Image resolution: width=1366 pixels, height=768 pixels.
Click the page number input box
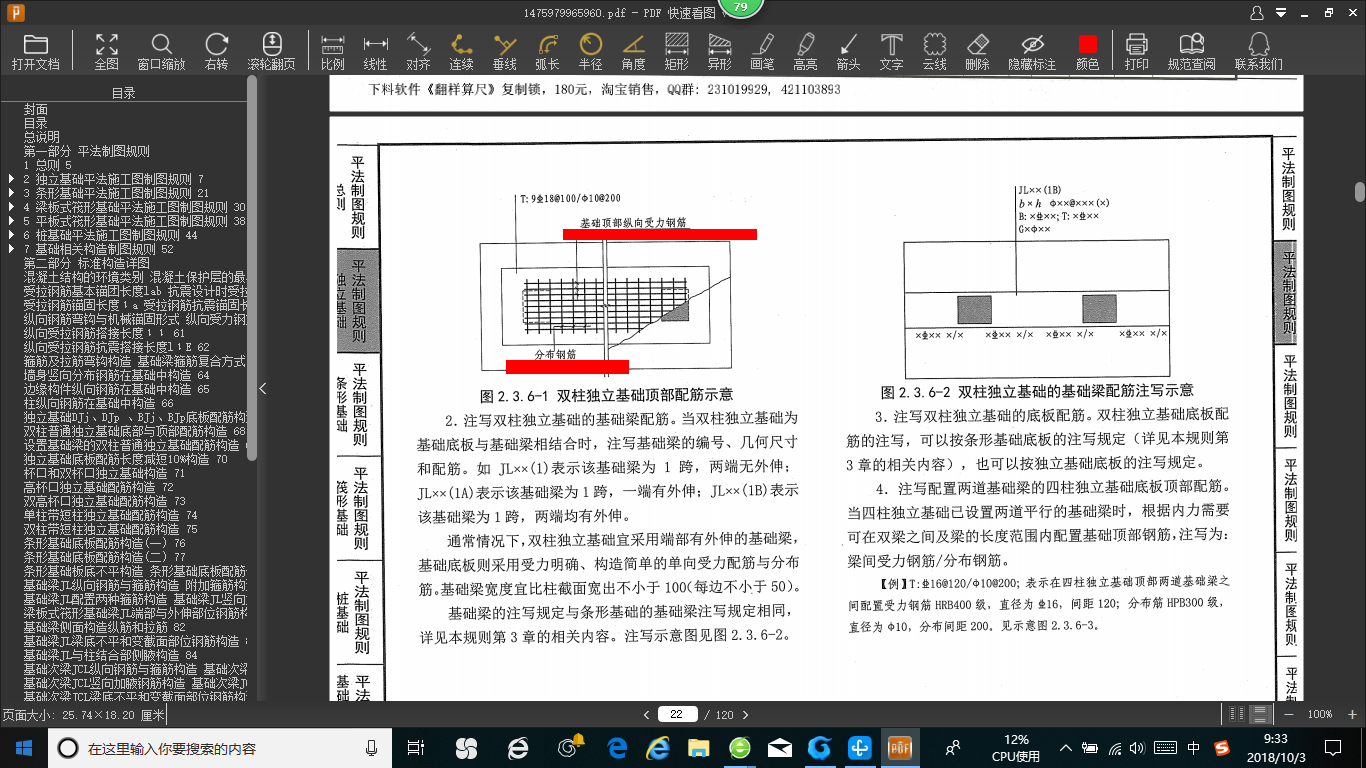[677, 714]
